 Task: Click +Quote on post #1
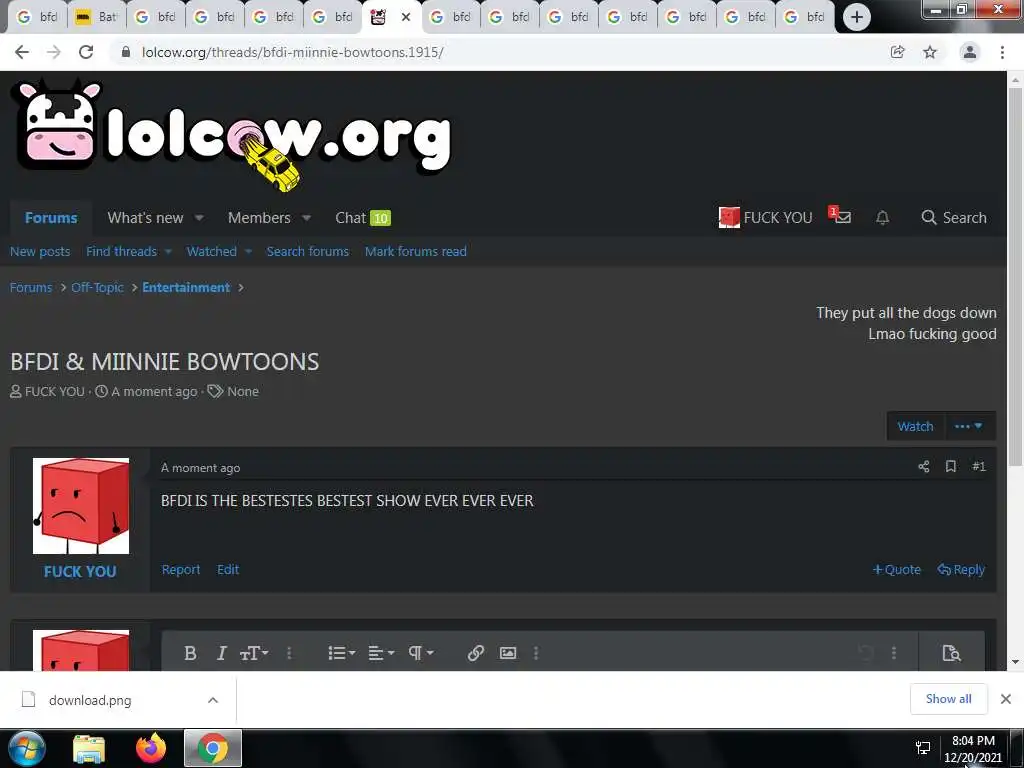coord(897,569)
